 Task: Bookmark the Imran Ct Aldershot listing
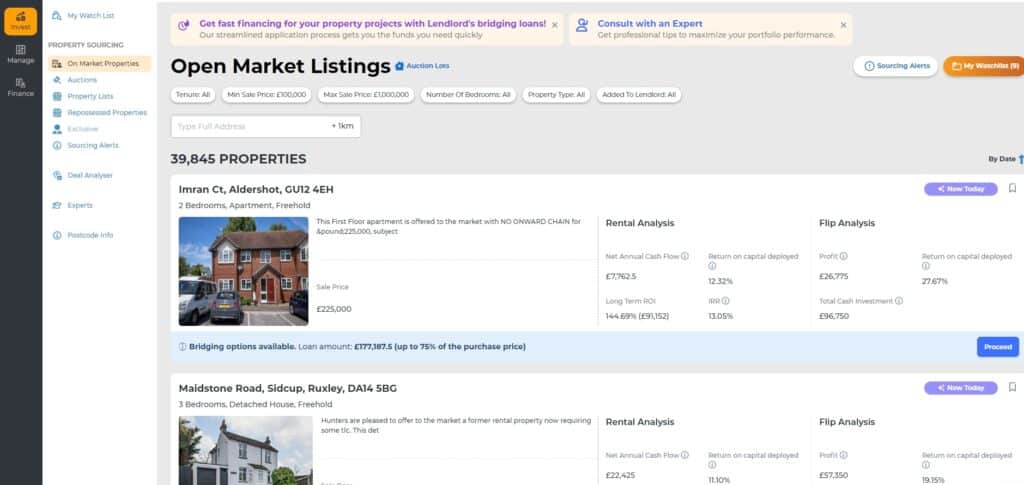[1012, 188]
